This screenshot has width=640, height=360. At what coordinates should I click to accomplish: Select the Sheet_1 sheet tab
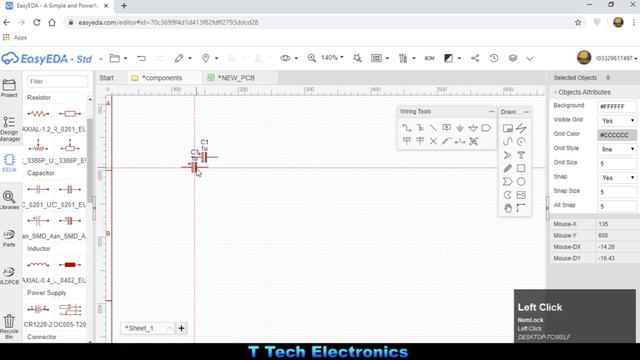pyautogui.click(x=139, y=328)
